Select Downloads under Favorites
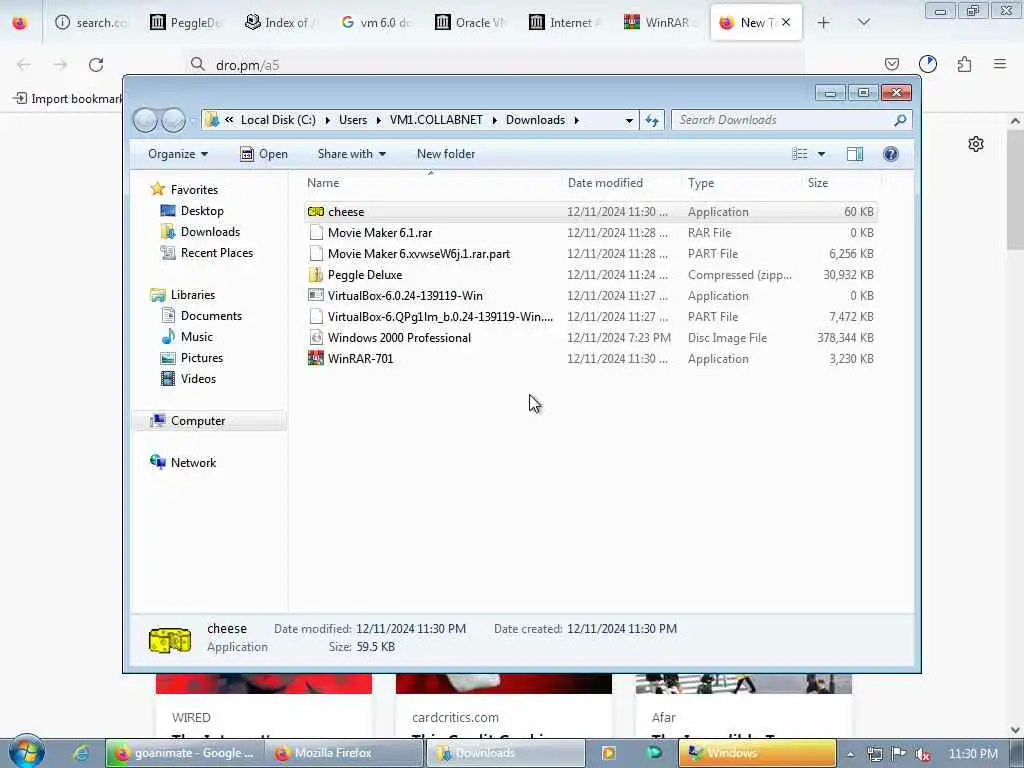This screenshot has height=768, width=1024. [x=200, y=232]
